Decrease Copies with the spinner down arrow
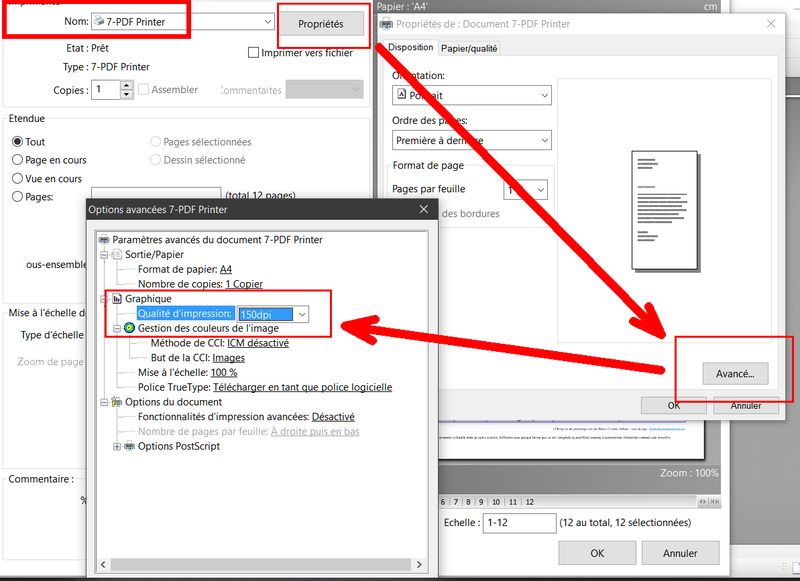 point(127,94)
